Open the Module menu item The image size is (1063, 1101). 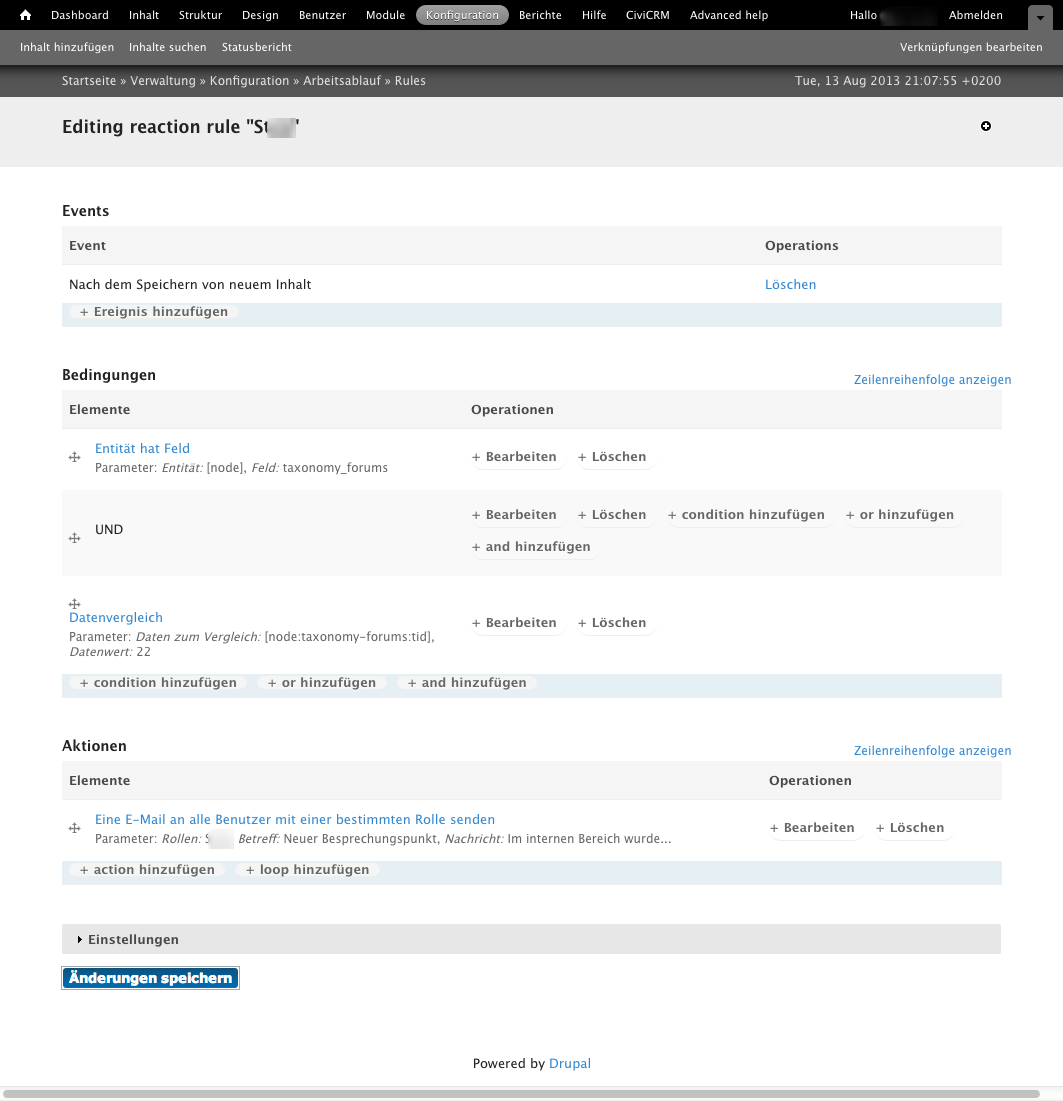385,15
